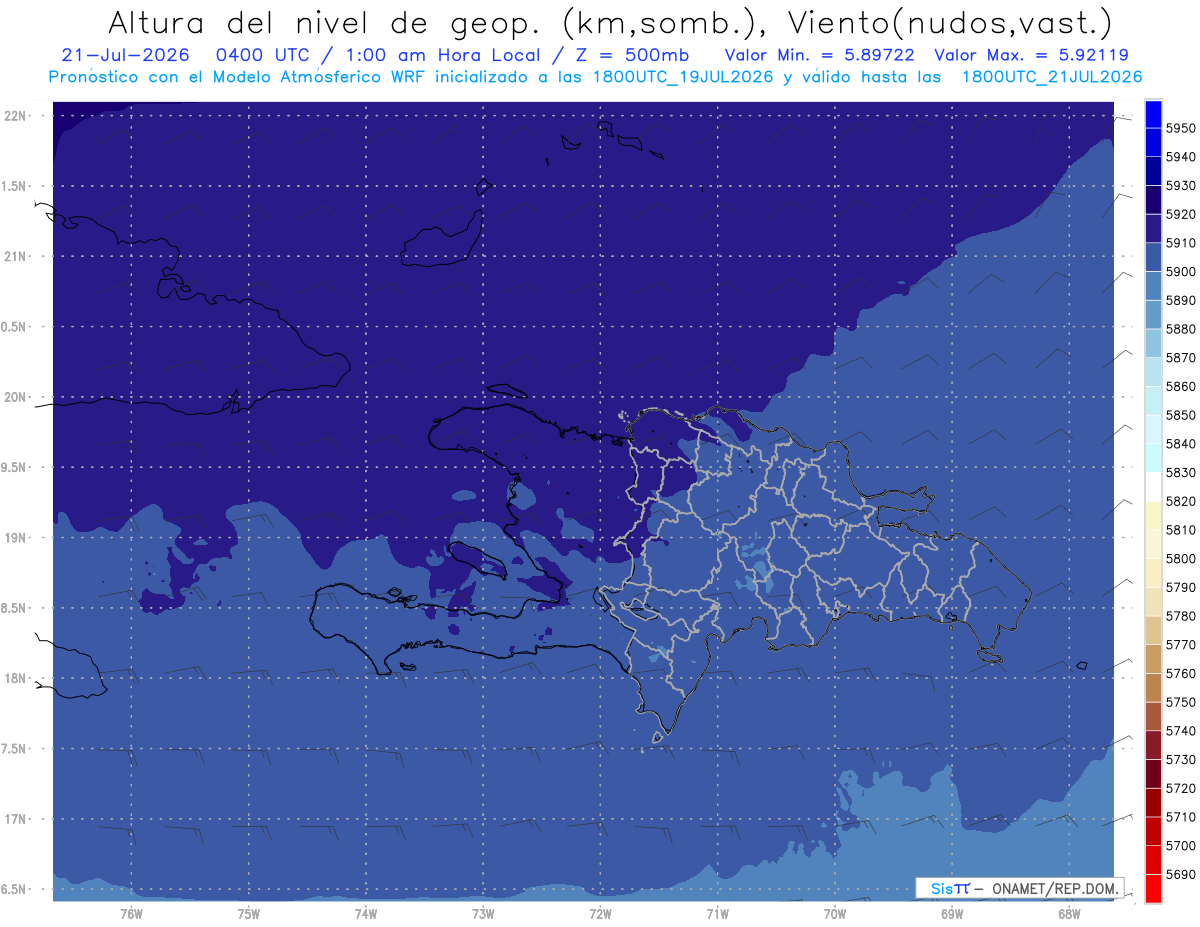Viewport: 1200px width, 927px height.
Task: Click the '20N' latitude label
Action: [17, 397]
